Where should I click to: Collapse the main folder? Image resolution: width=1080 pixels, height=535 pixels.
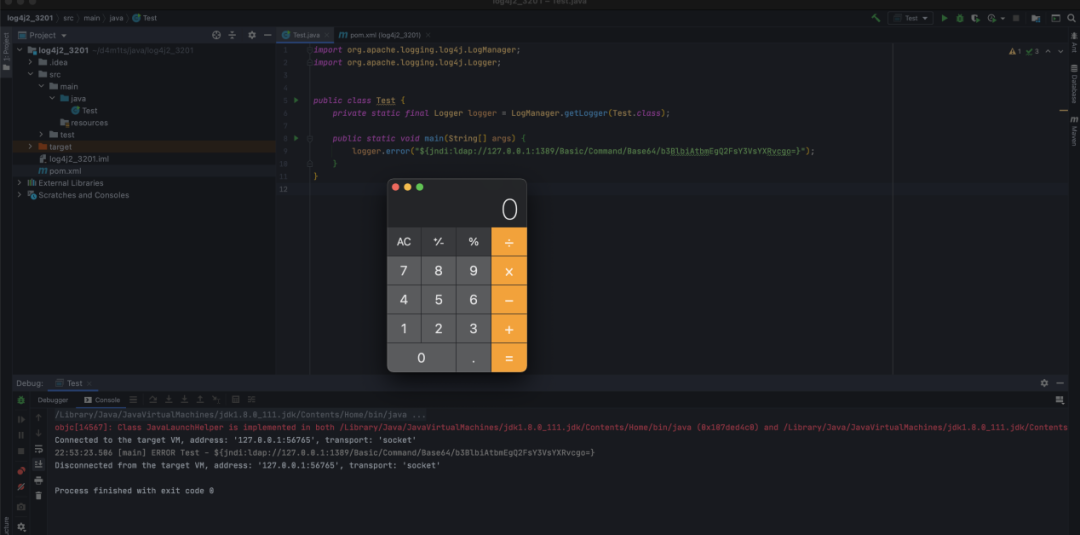[x=42, y=86]
